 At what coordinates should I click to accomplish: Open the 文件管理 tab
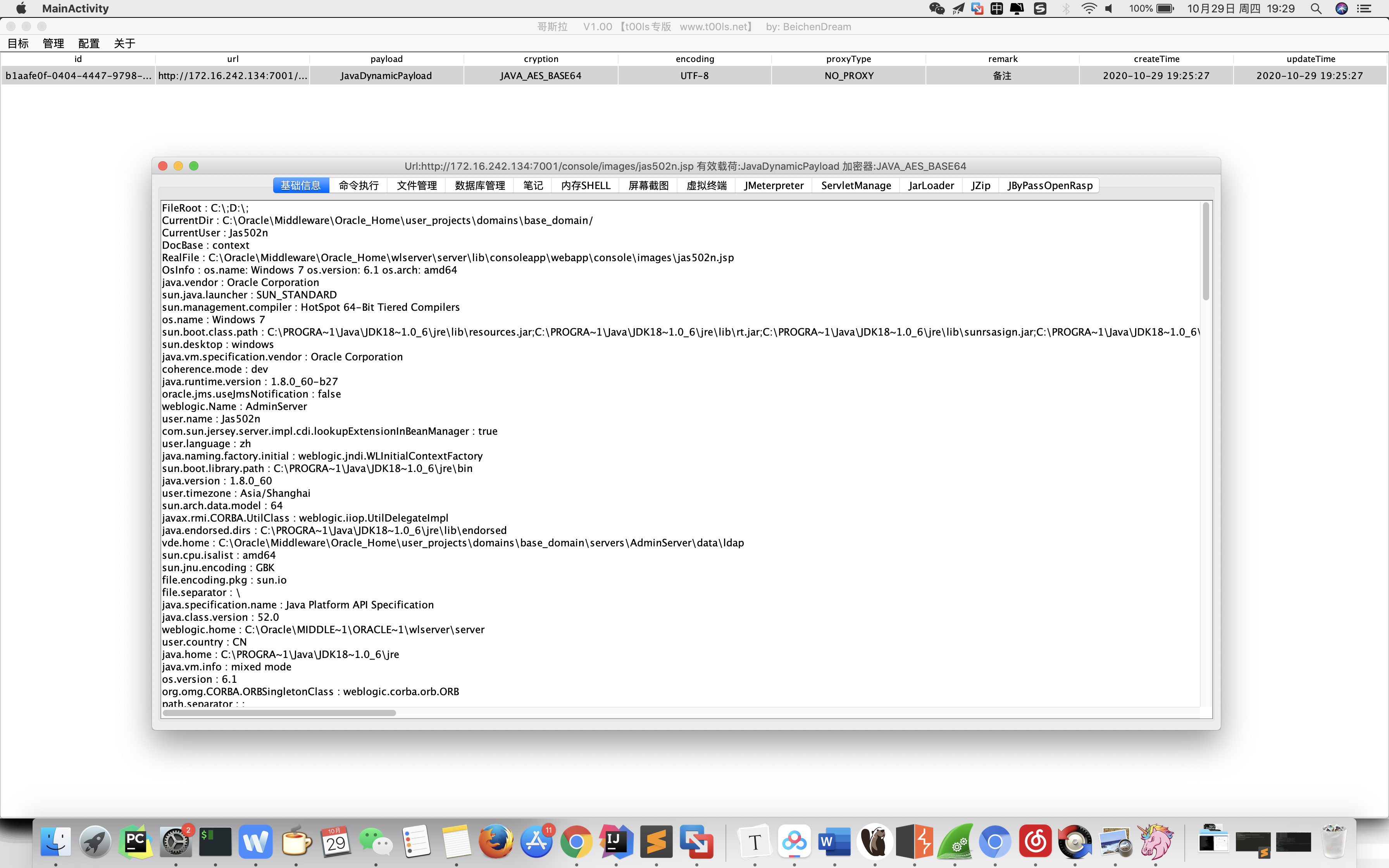(x=417, y=186)
